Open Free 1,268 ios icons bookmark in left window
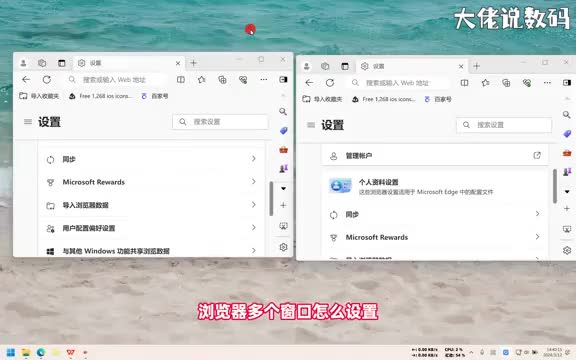 click(101, 96)
